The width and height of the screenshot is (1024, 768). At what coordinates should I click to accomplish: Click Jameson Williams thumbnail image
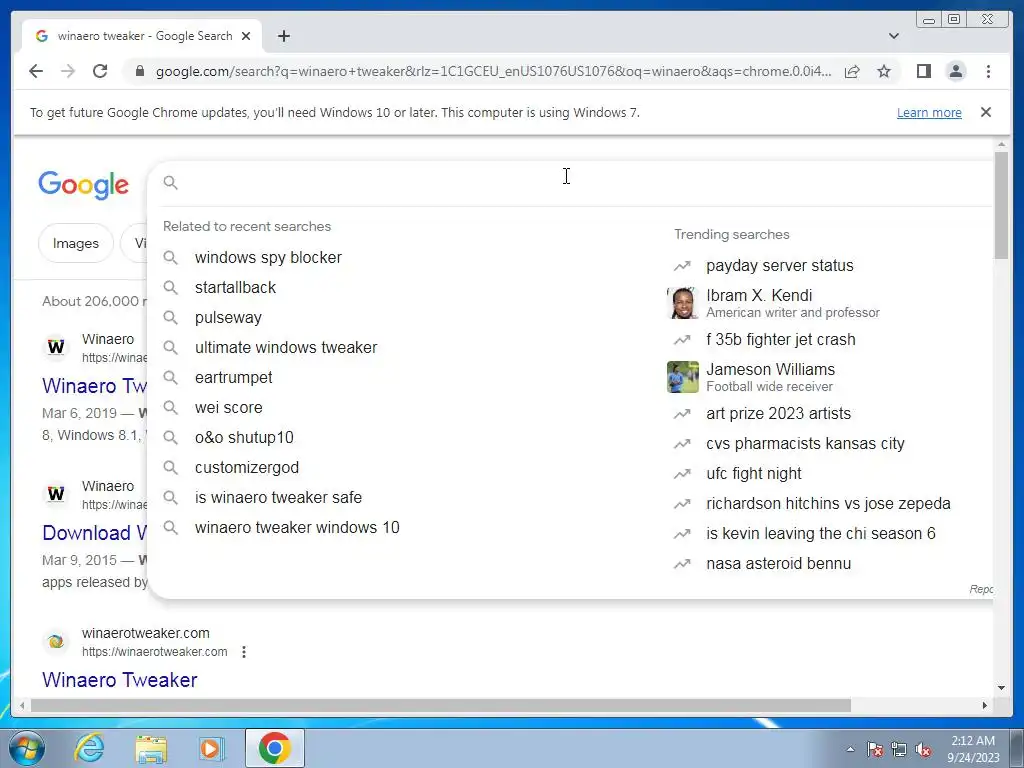pyautogui.click(x=682, y=377)
